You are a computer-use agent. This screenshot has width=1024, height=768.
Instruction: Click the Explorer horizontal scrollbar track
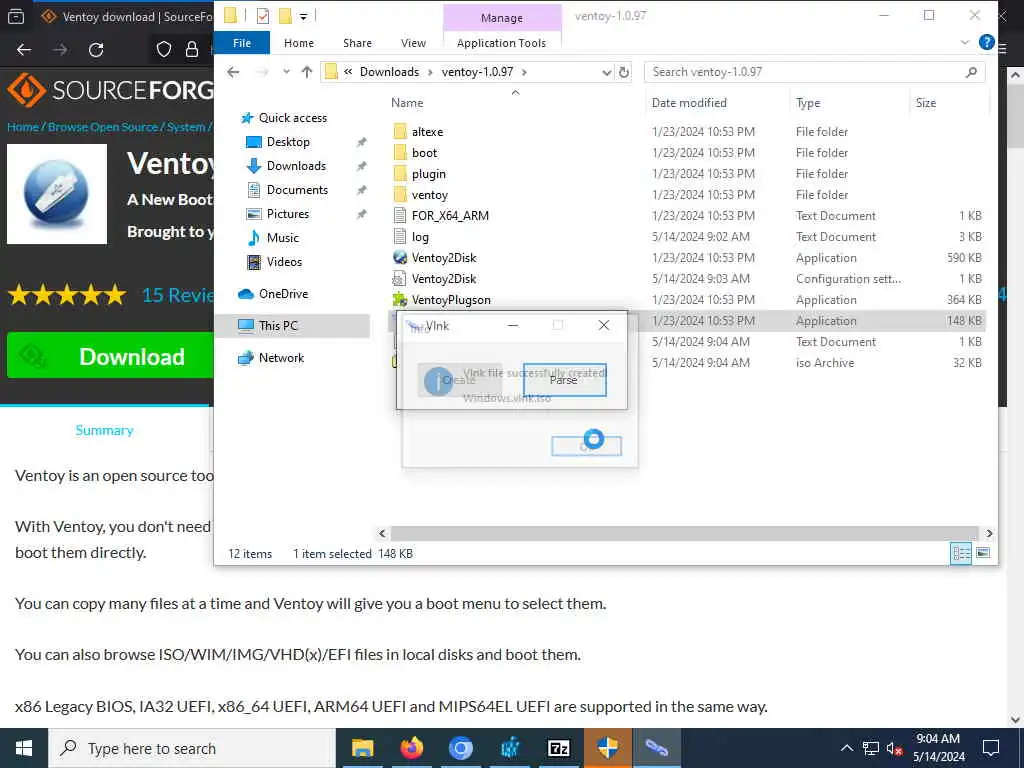(x=684, y=534)
